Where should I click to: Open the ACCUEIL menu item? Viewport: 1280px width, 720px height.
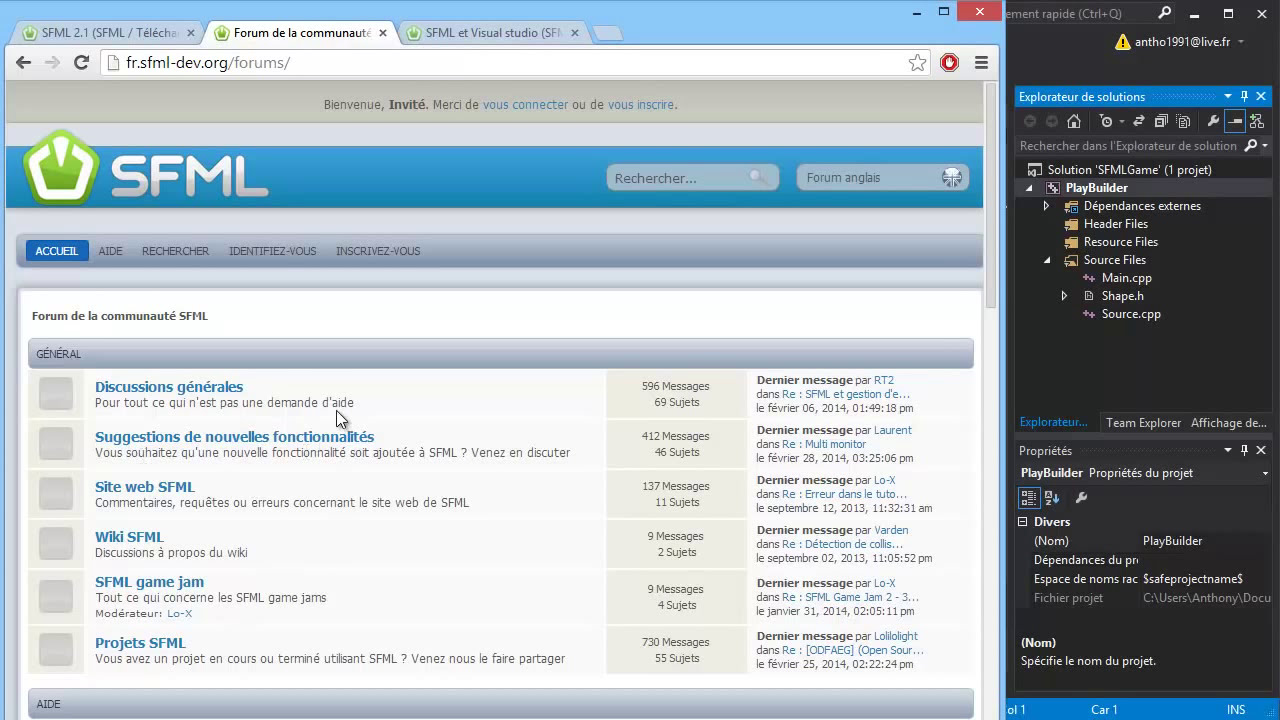pos(57,251)
